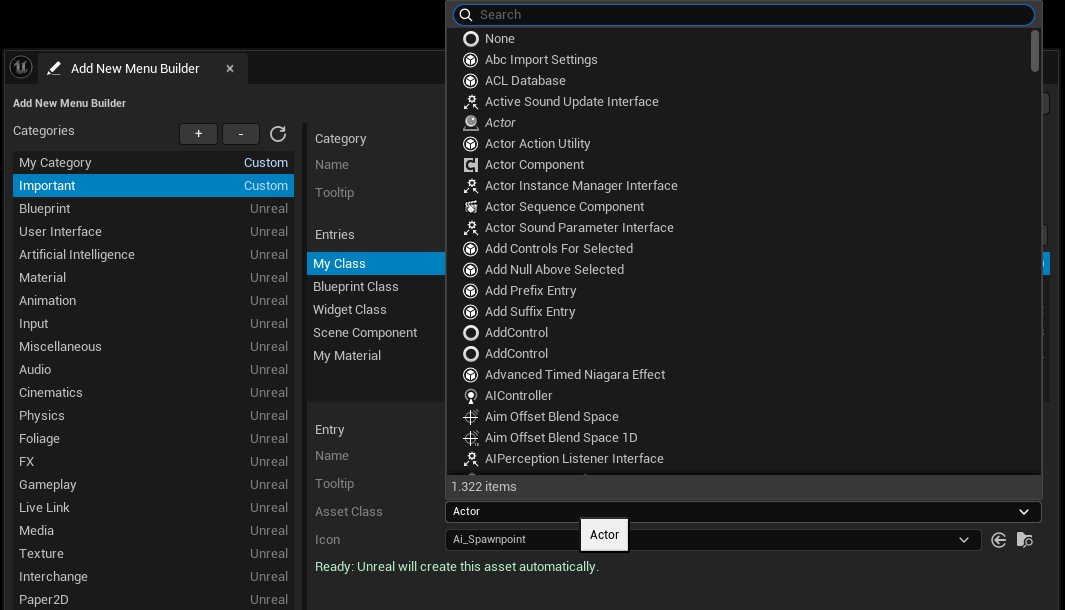Click the Add Controls For Selected icon

click(x=471, y=249)
